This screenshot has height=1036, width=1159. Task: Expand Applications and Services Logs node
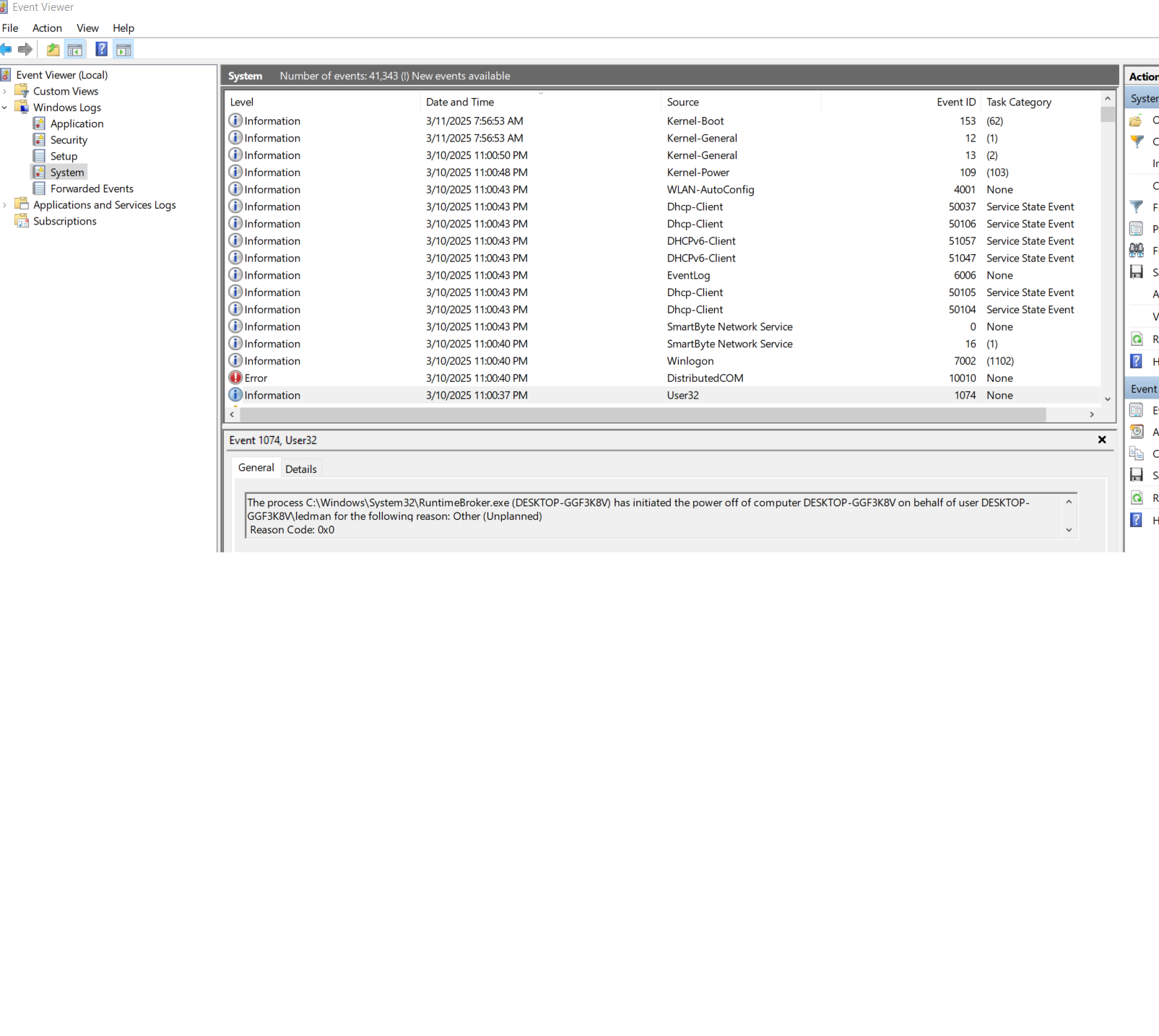(x=5, y=205)
